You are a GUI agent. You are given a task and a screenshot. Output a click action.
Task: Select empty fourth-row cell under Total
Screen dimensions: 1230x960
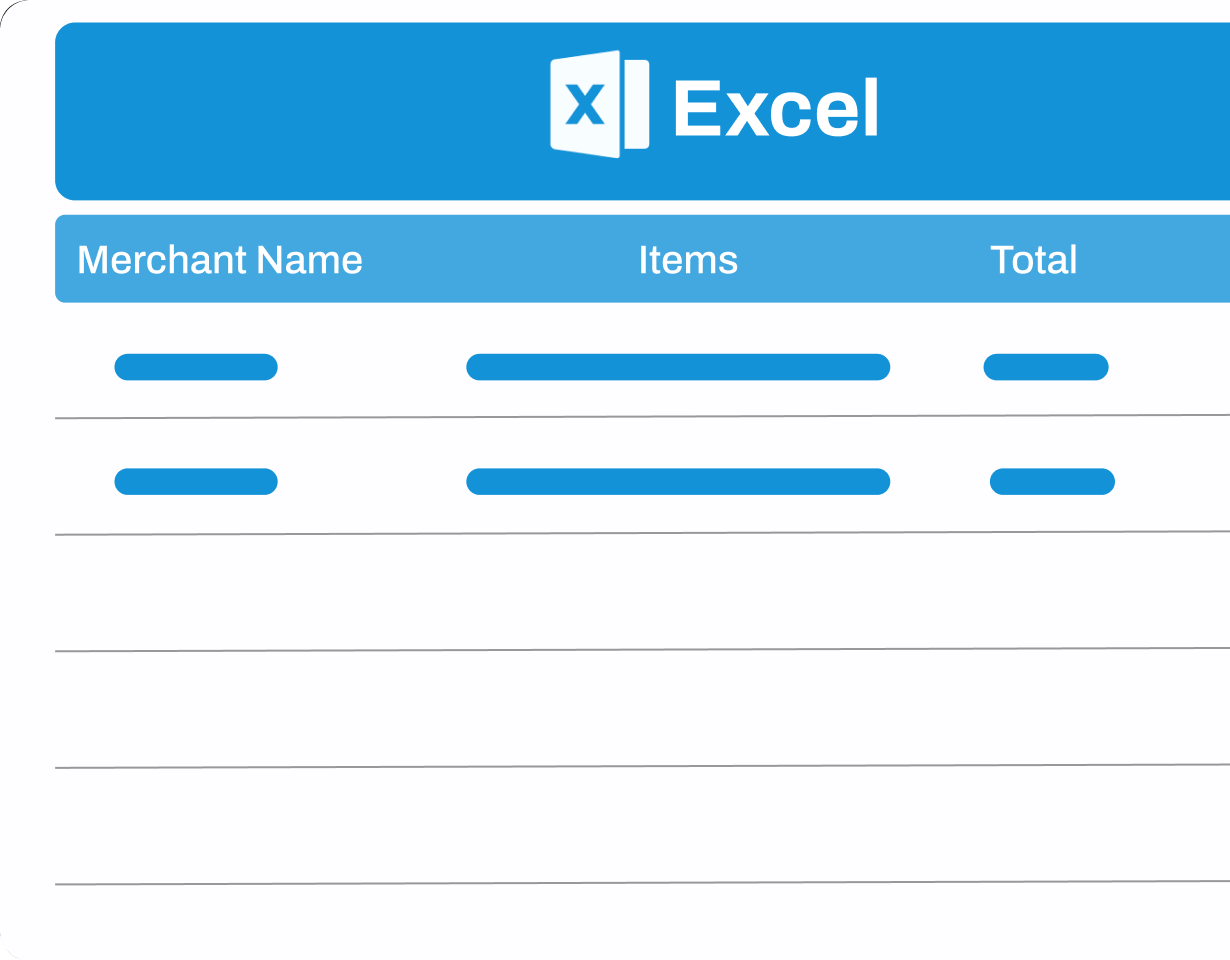[x=1046, y=708]
